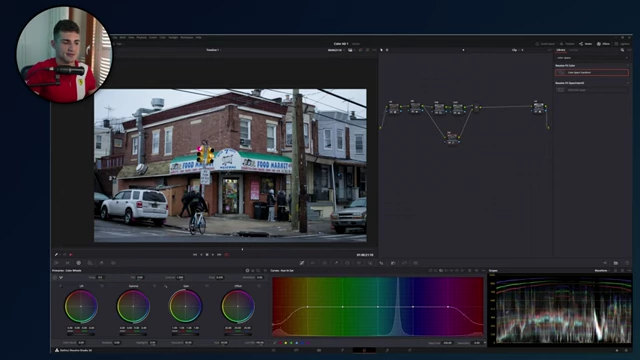
Task: Reset the Lift wheel
Action: [x=102, y=286]
